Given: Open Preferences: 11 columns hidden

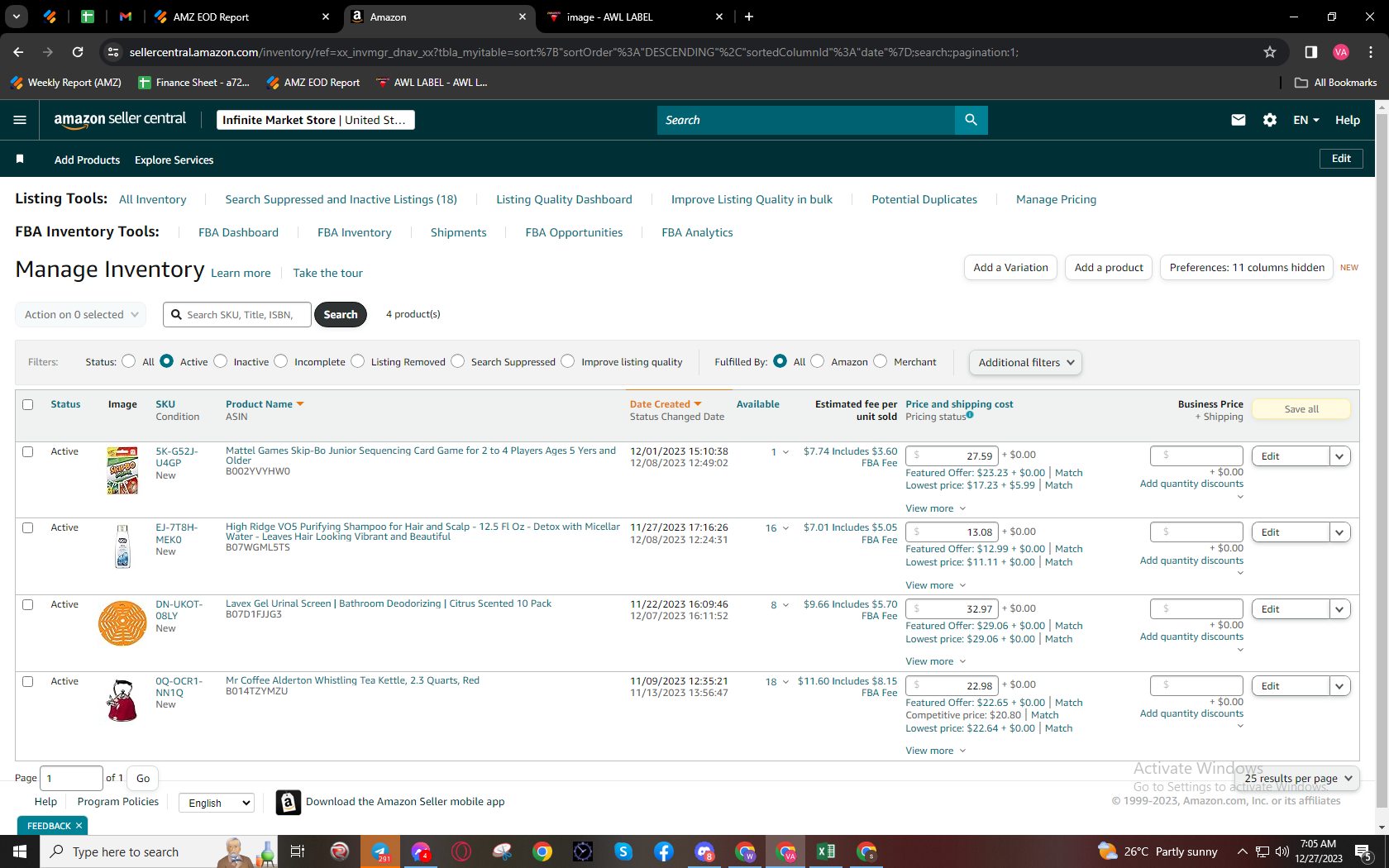Looking at the screenshot, I should click(x=1247, y=268).
